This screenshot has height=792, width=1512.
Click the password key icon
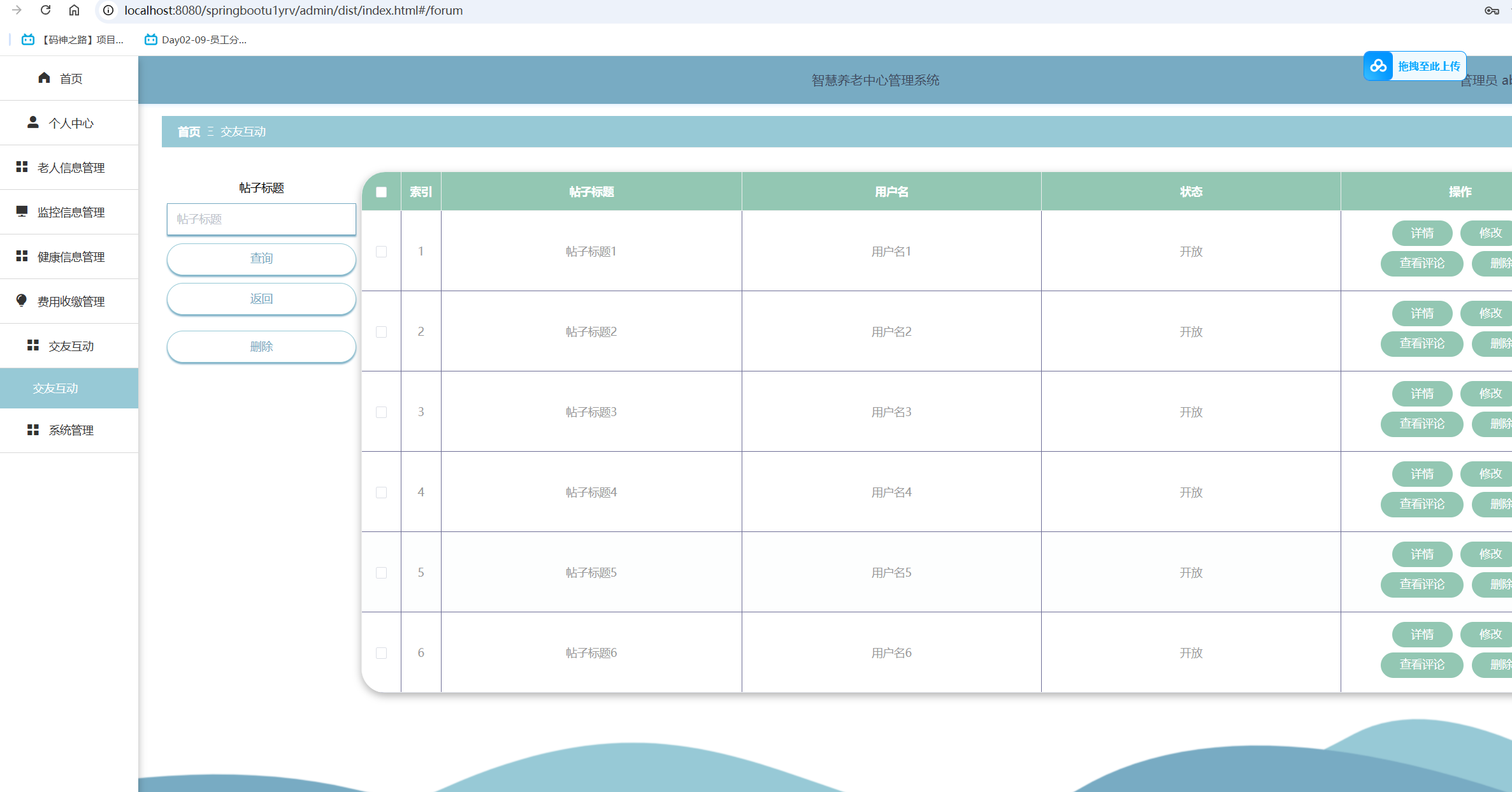1491,10
